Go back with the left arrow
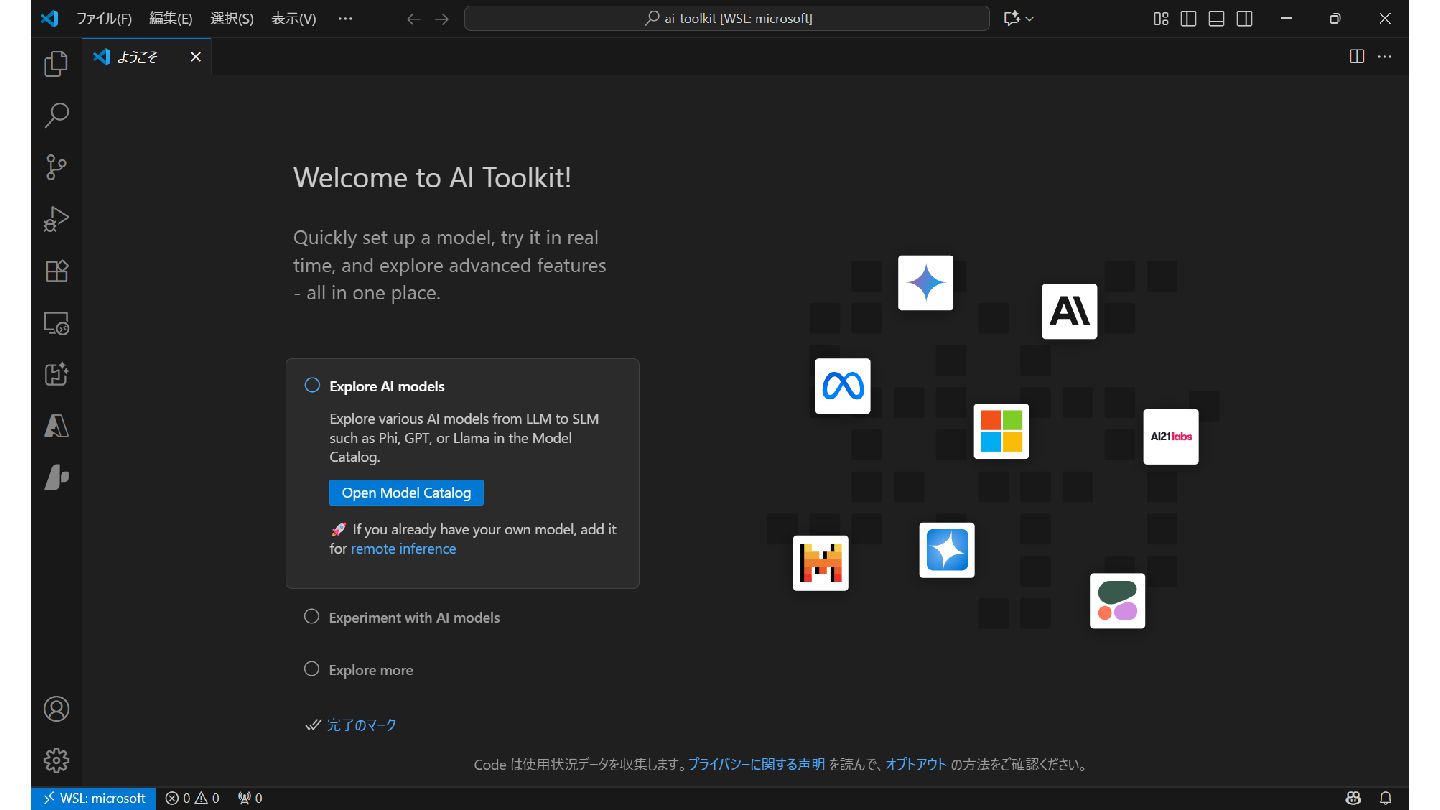Viewport: 1440px width, 810px height. coord(414,18)
